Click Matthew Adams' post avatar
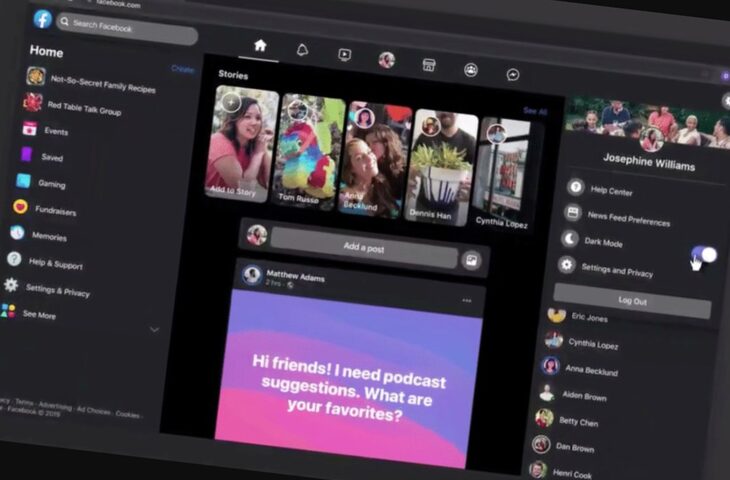The image size is (730, 480). (x=252, y=275)
